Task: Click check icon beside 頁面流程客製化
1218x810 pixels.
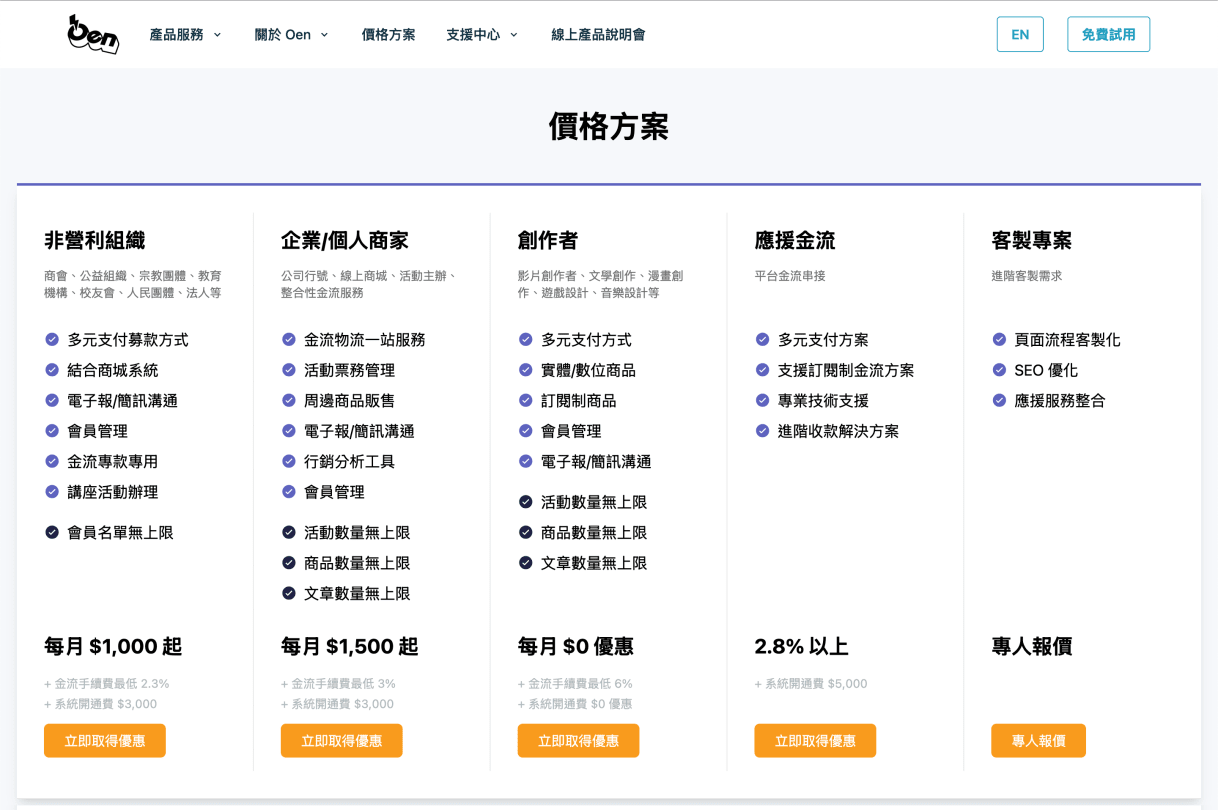Action: point(999,340)
